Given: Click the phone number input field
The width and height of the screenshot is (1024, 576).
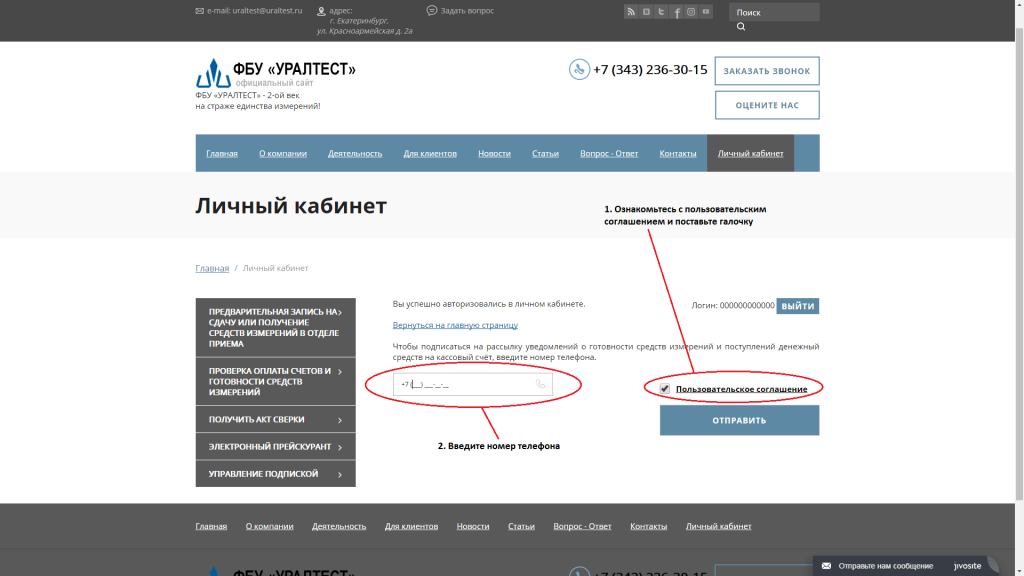Looking at the screenshot, I should (473, 384).
